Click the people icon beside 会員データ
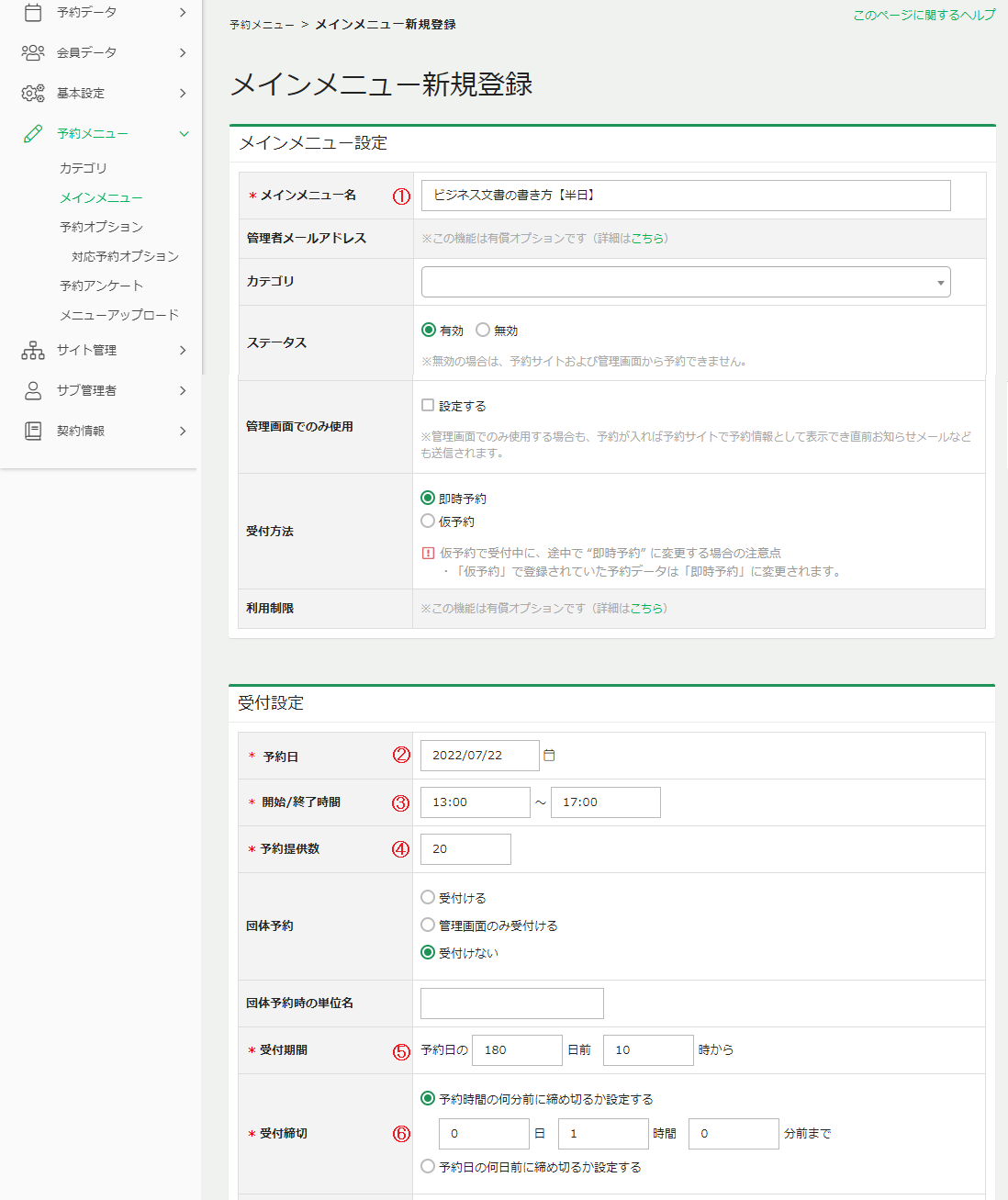 coord(33,52)
